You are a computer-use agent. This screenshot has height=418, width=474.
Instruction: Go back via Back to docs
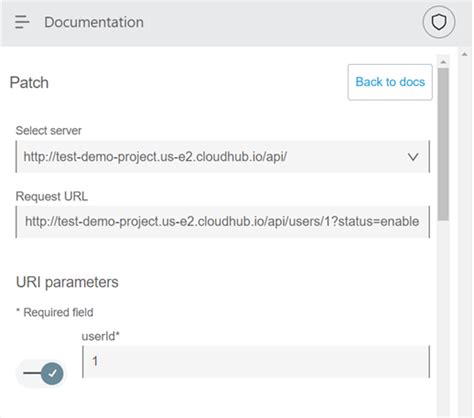[x=390, y=82]
